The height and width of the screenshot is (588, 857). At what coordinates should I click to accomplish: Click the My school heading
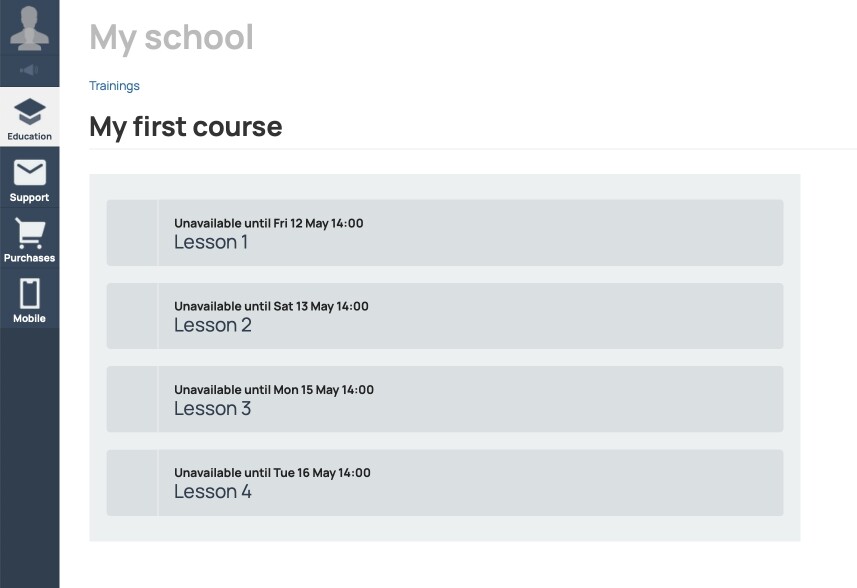171,38
